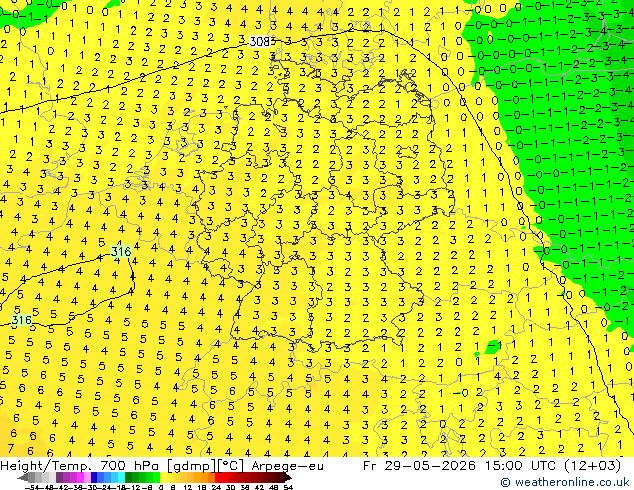
Task: Pick the dark green swatch on temperature scale
Action: (x=129, y=477)
